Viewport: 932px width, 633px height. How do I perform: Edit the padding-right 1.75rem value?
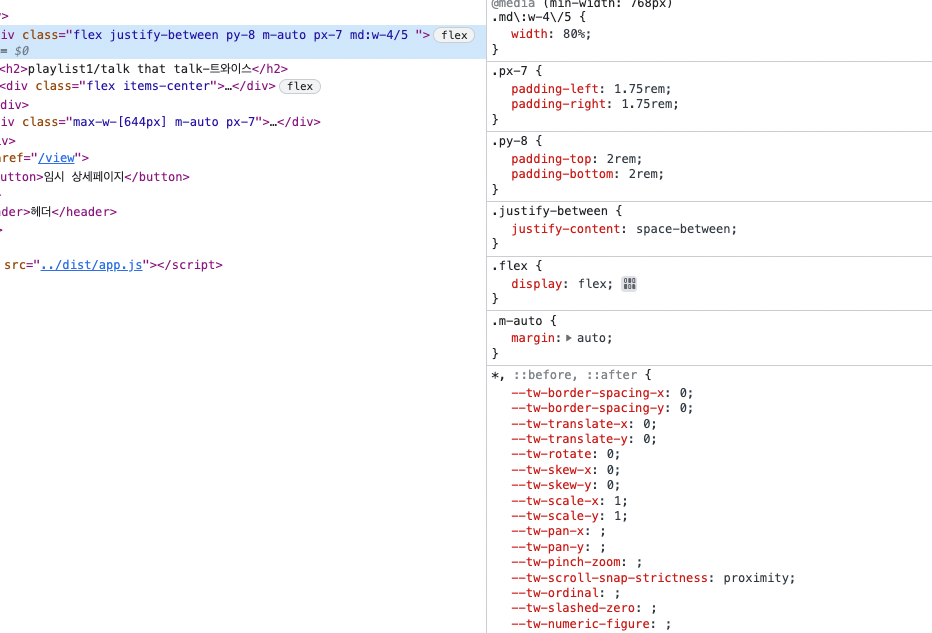point(647,104)
